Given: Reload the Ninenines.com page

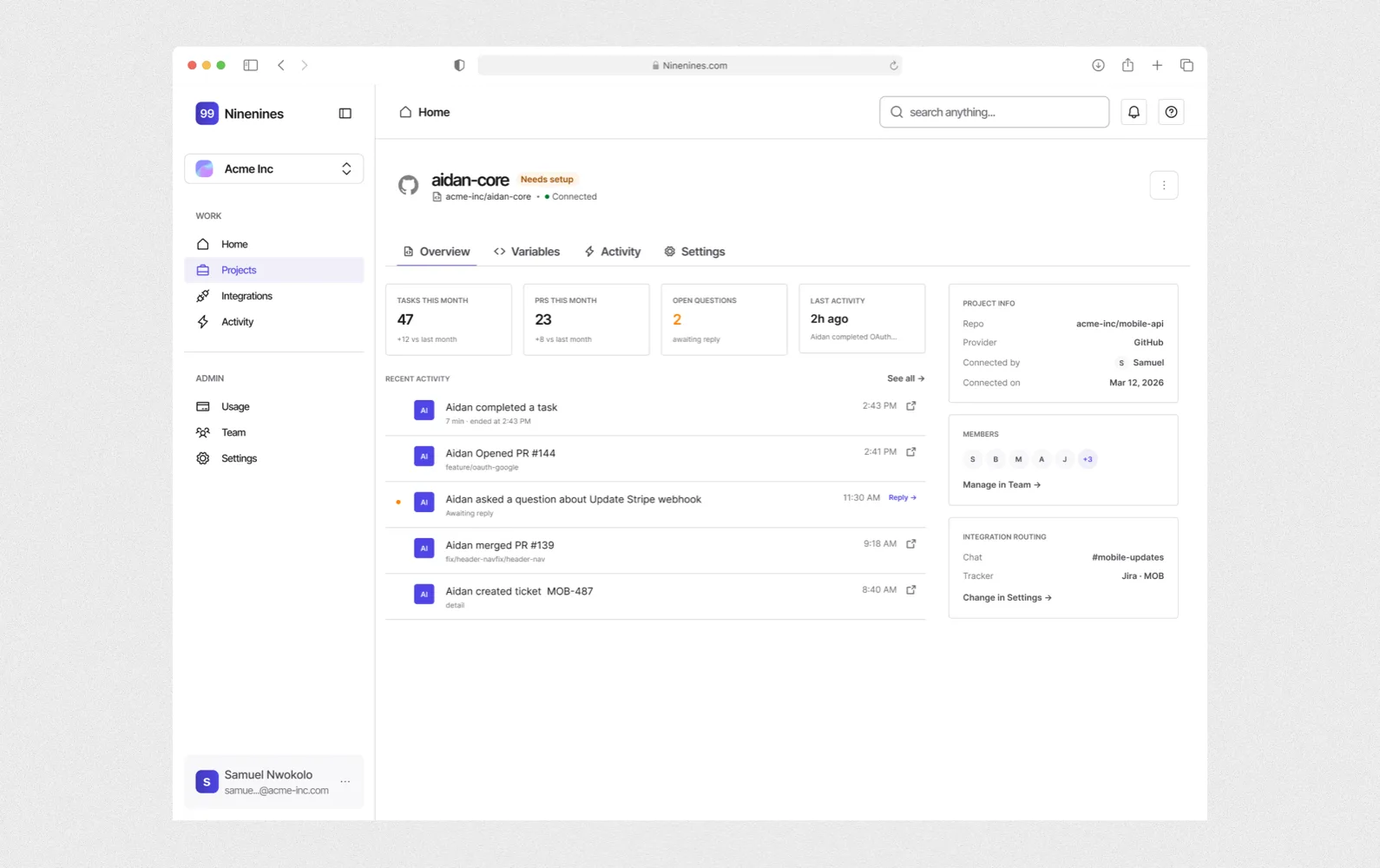Looking at the screenshot, I should coord(893,65).
